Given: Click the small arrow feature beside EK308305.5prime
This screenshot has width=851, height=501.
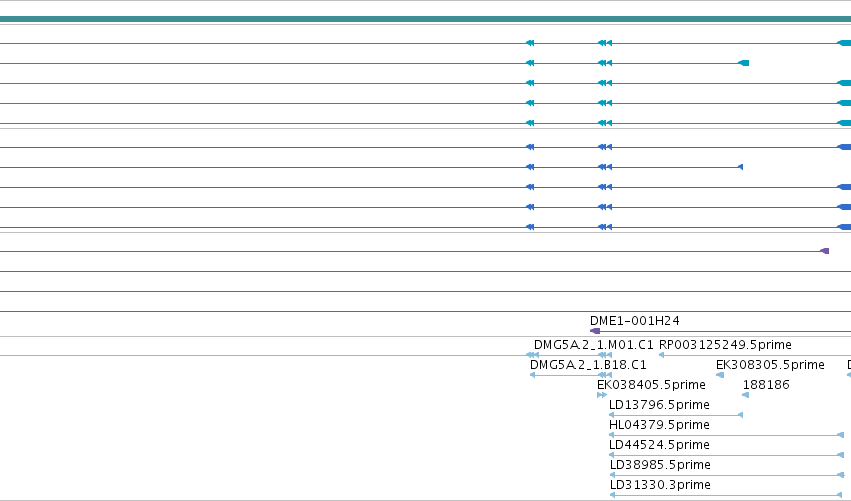Looking at the screenshot, I should click(x=720, y=375).
